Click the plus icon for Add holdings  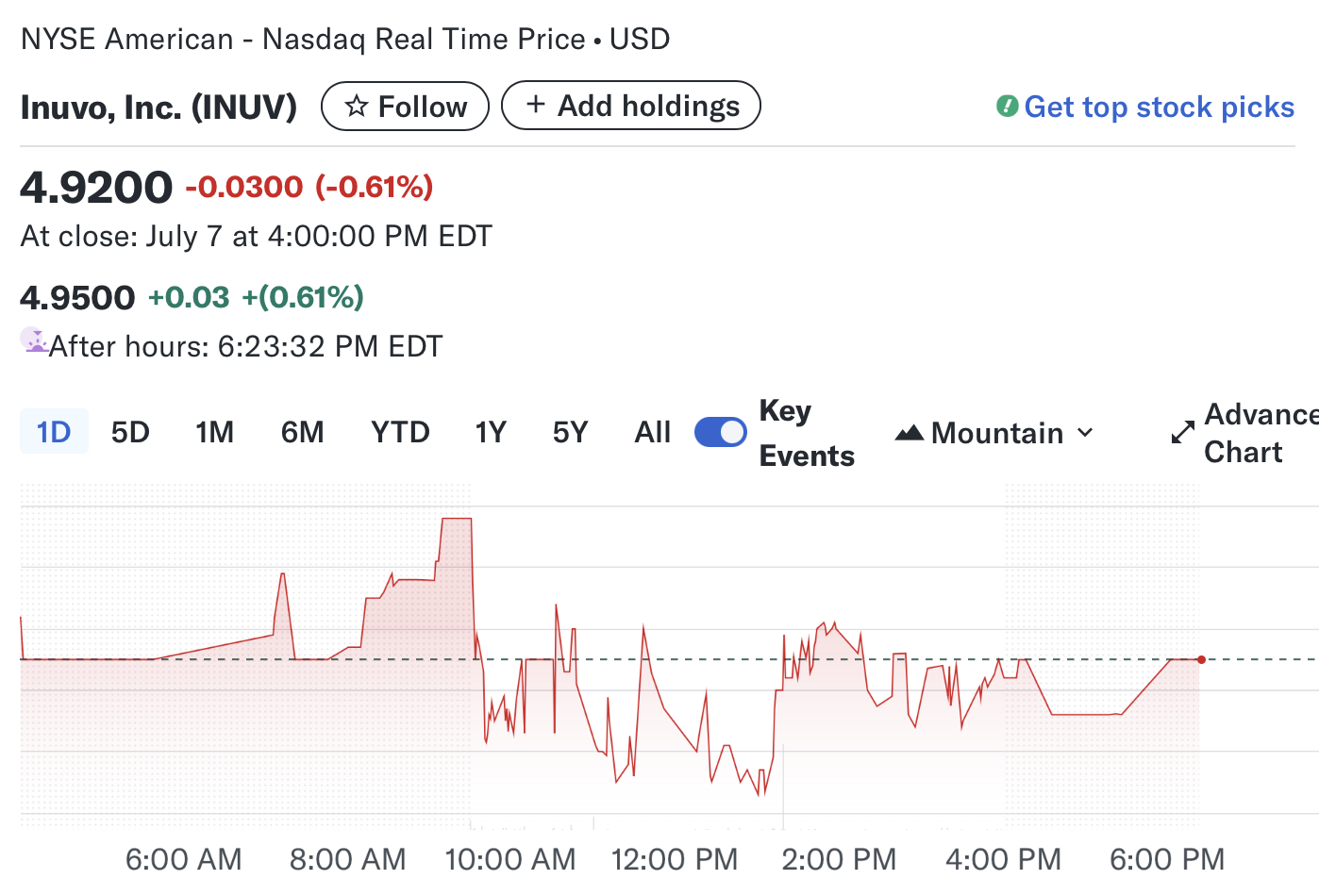click(535, 105)
